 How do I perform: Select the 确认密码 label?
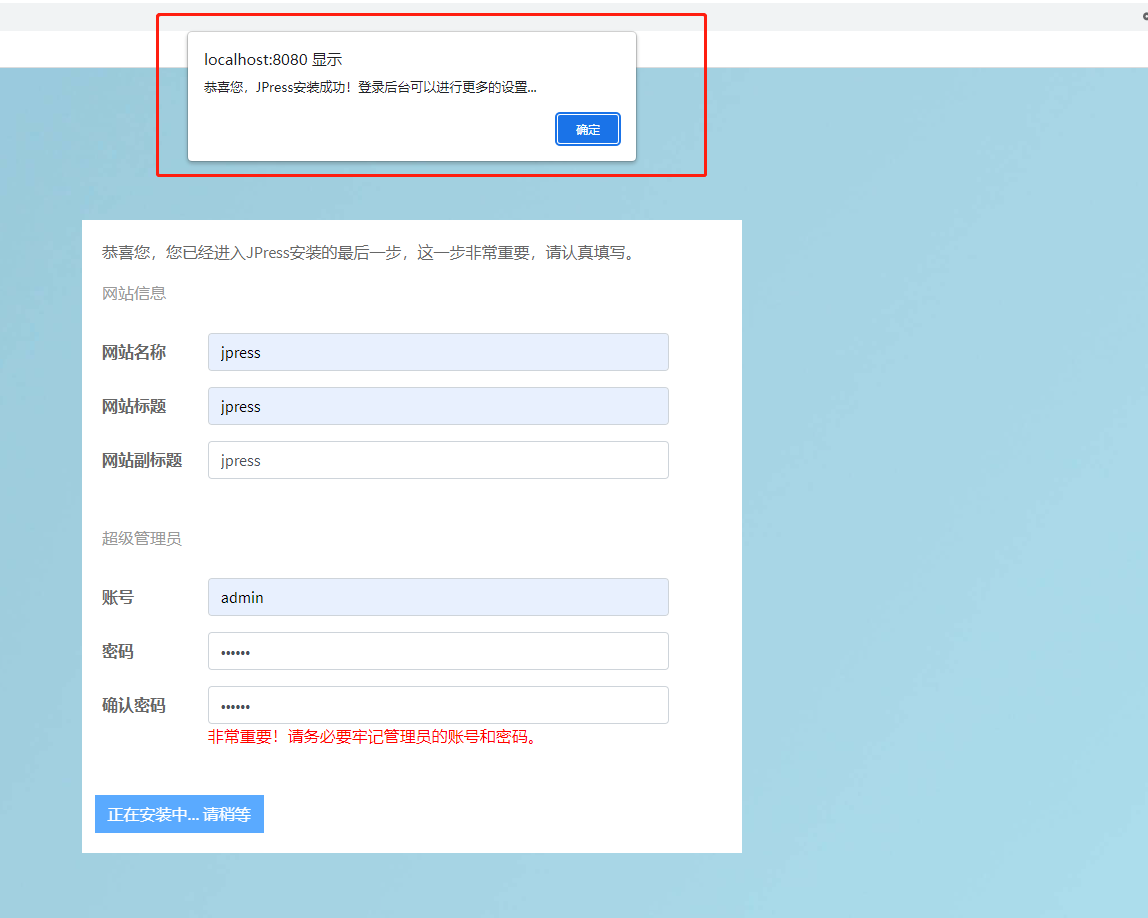pos(134,706)
